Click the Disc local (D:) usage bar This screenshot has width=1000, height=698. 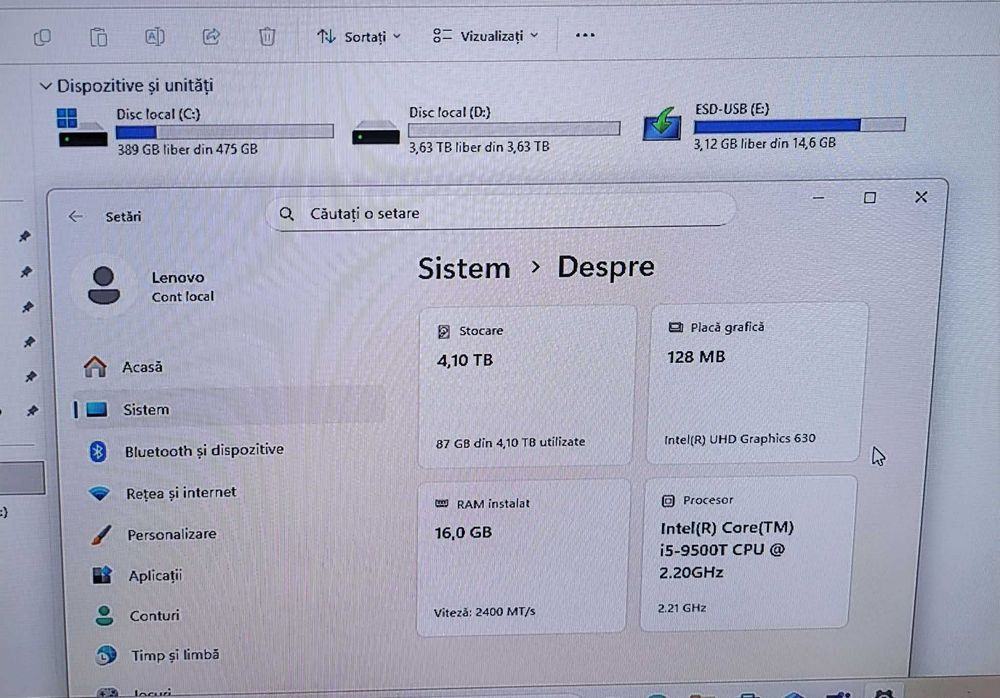coord(514,130)
